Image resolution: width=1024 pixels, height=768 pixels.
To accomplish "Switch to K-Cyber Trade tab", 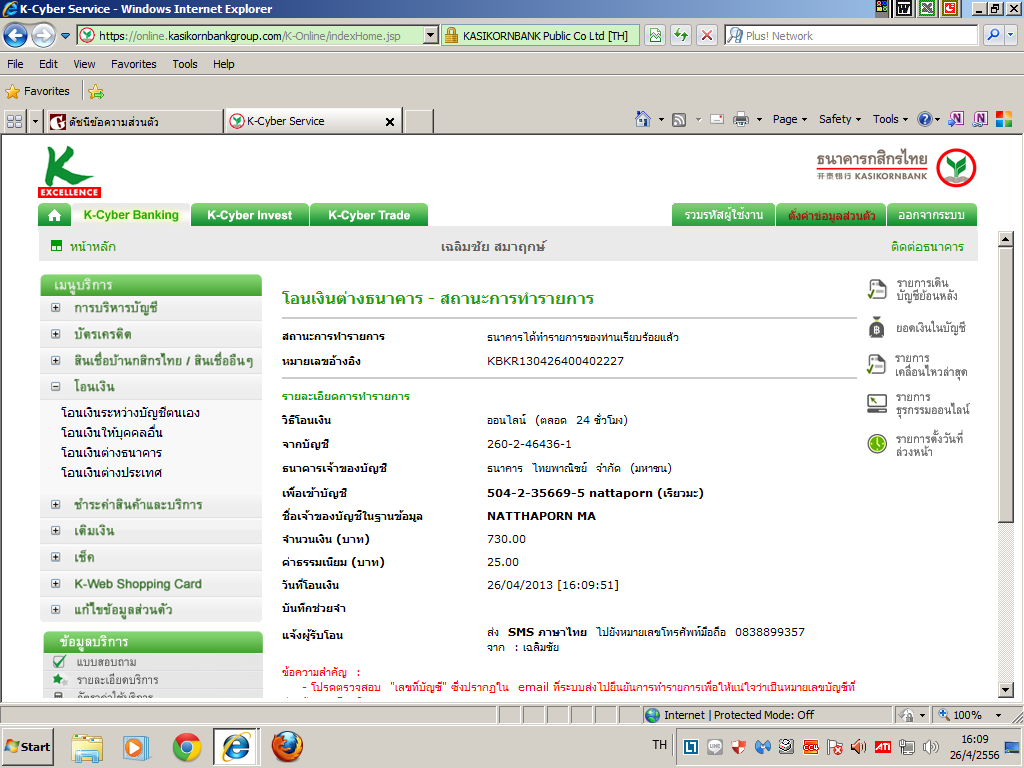I will (x=369, y=215).
